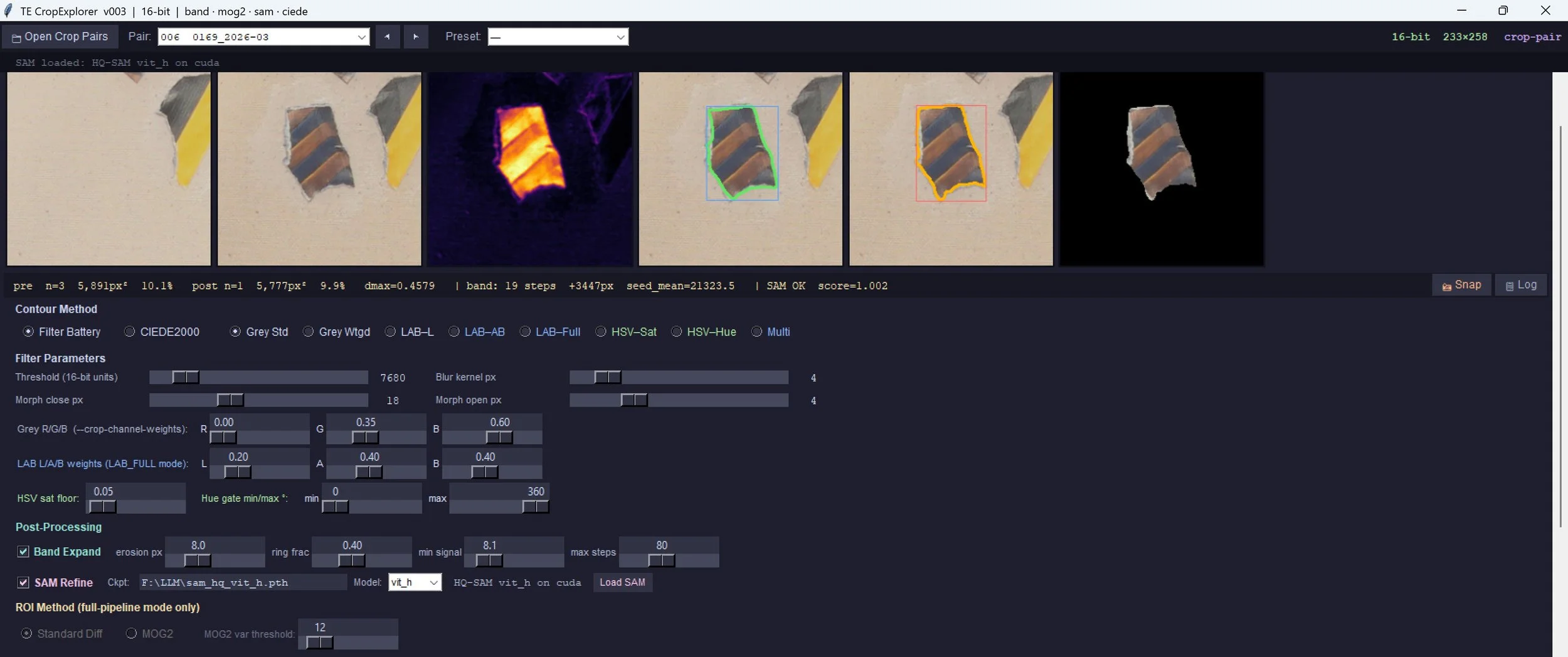This screenshot has width=1568, height=657.
Task: Open the Log panel button
Action: coord(1521,286)
